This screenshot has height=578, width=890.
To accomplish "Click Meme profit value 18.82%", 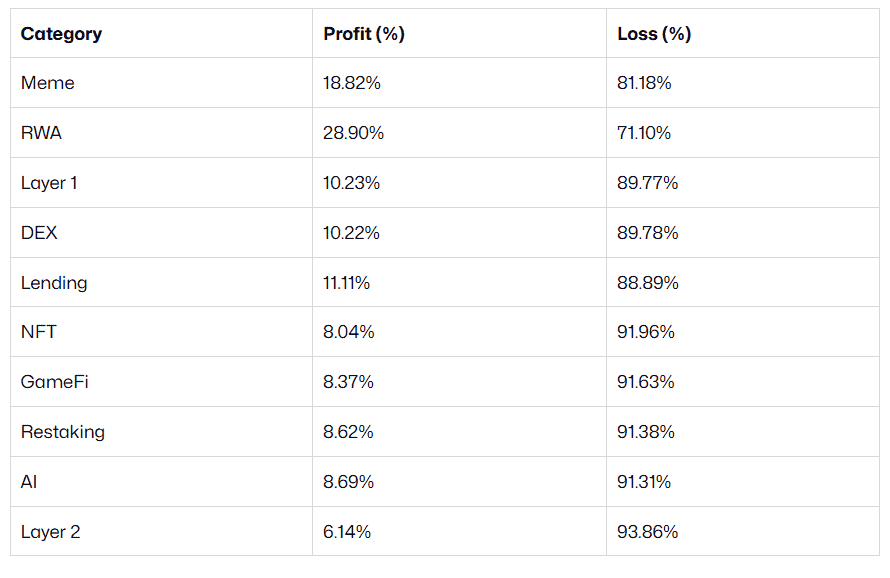I will [352, 83].
